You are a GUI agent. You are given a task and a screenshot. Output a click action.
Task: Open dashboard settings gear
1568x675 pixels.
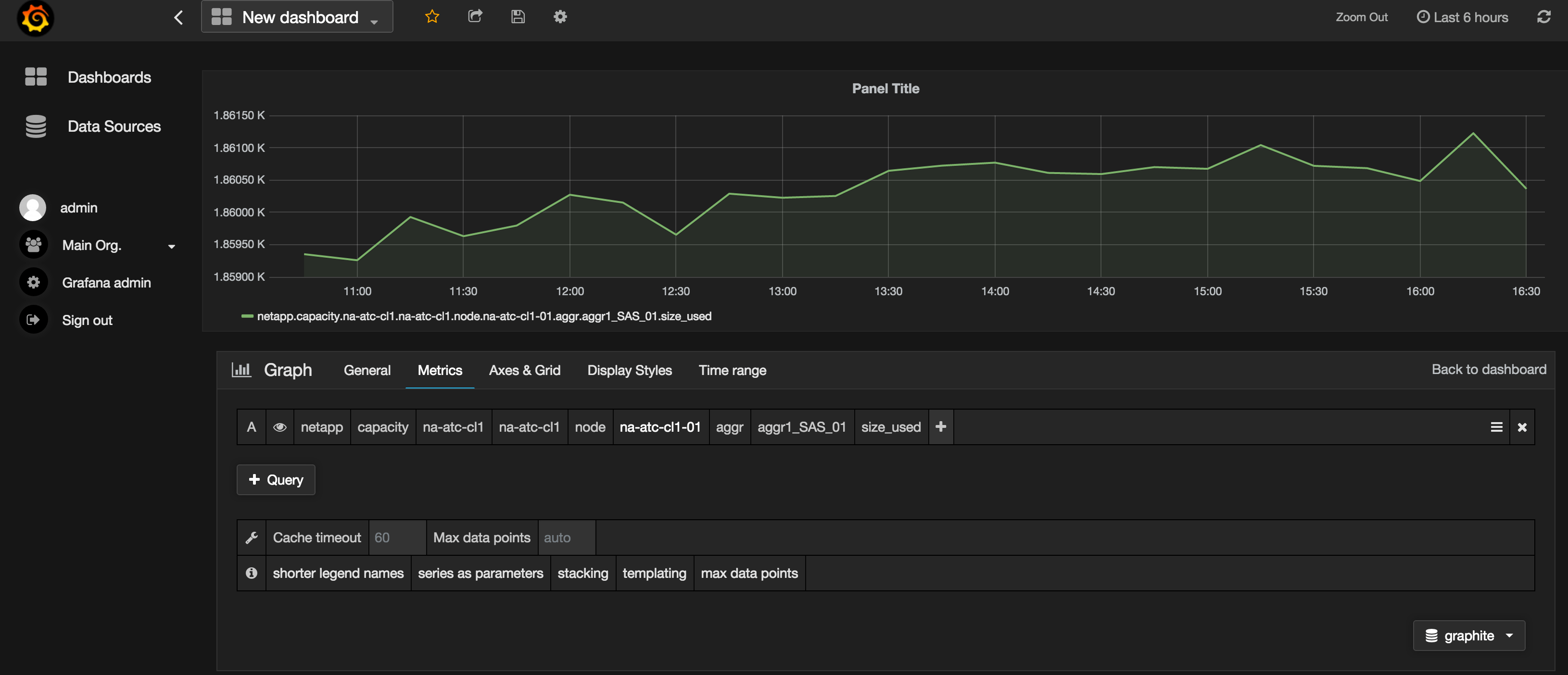(560, 16)
